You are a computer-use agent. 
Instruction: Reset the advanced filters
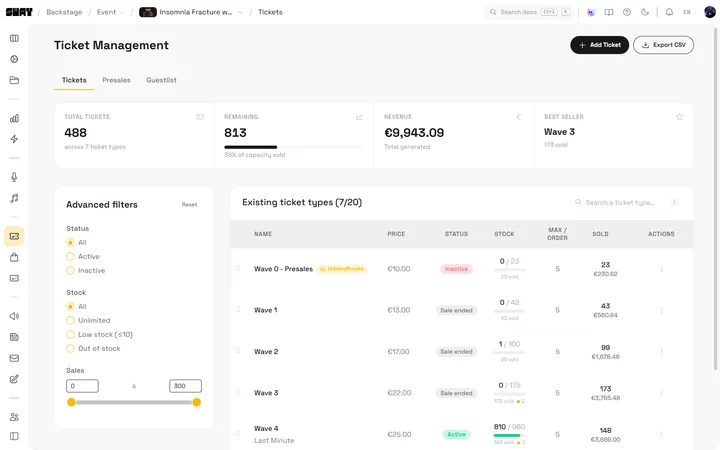tap(189, 205)
